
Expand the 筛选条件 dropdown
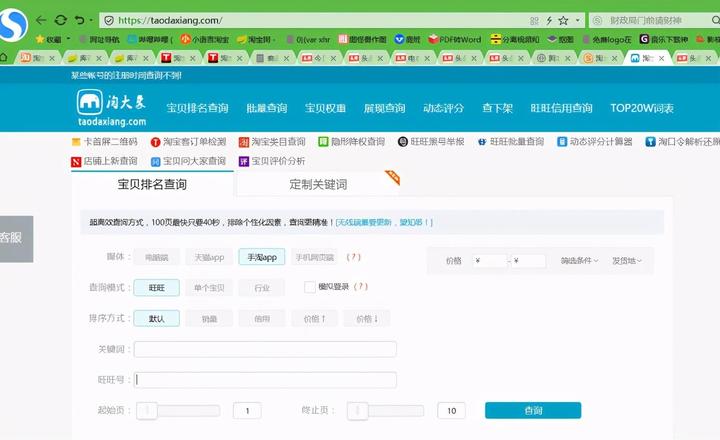tap(579, 260)
